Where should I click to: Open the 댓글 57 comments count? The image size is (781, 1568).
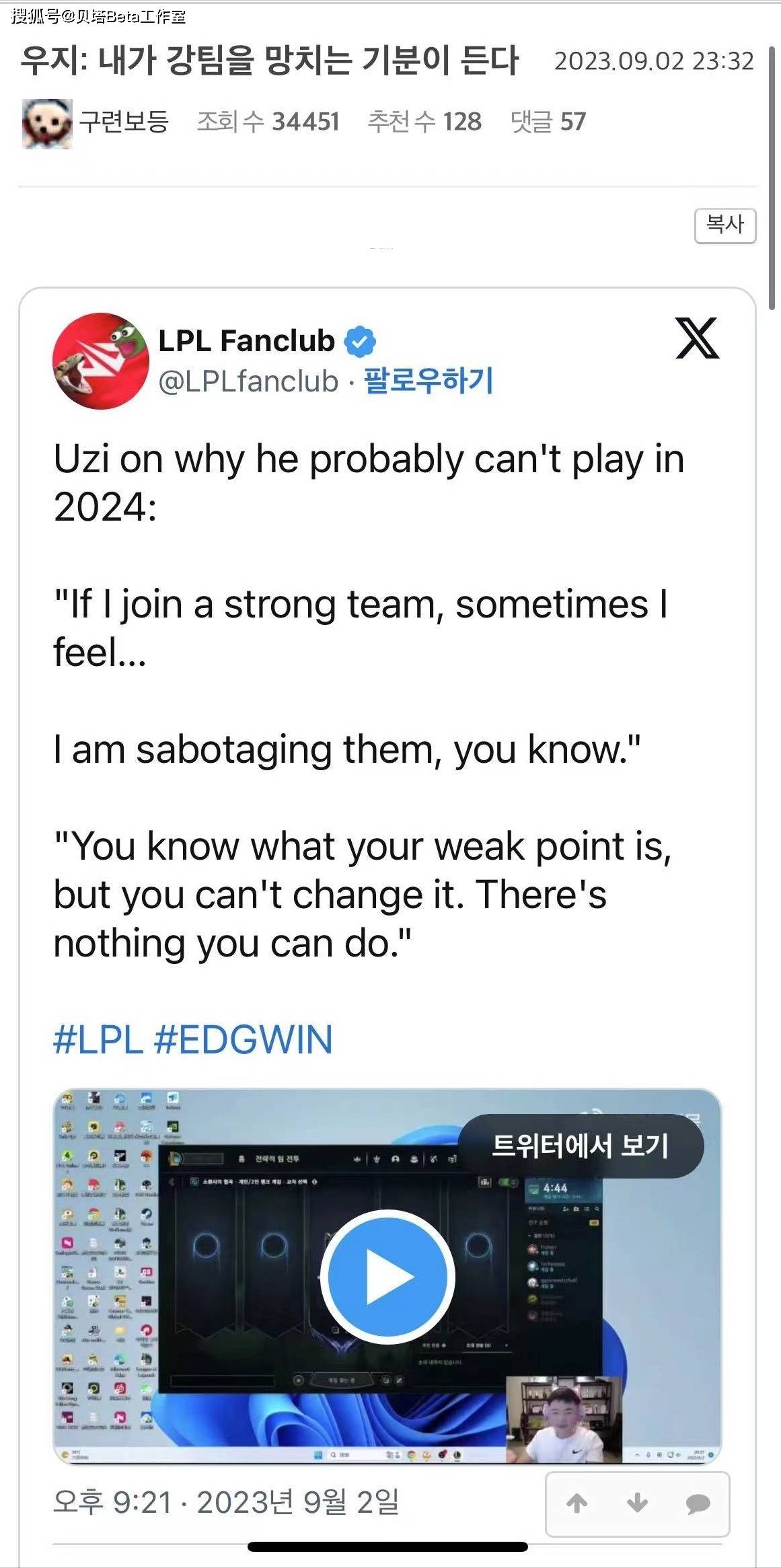tap(548, 122)
